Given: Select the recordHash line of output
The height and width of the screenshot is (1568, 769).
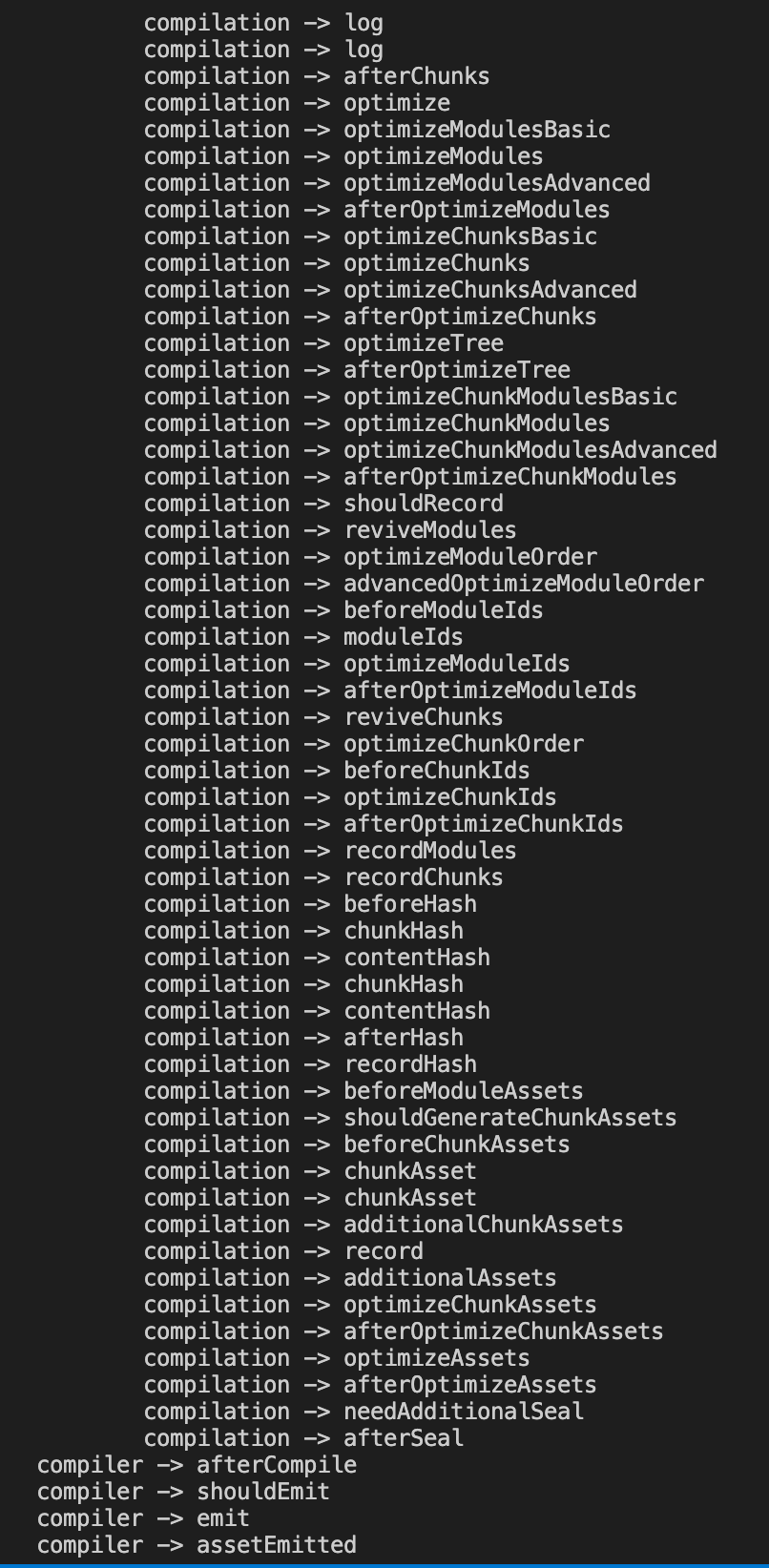Looking at the screenshot, I should (x=409, y=1064).
